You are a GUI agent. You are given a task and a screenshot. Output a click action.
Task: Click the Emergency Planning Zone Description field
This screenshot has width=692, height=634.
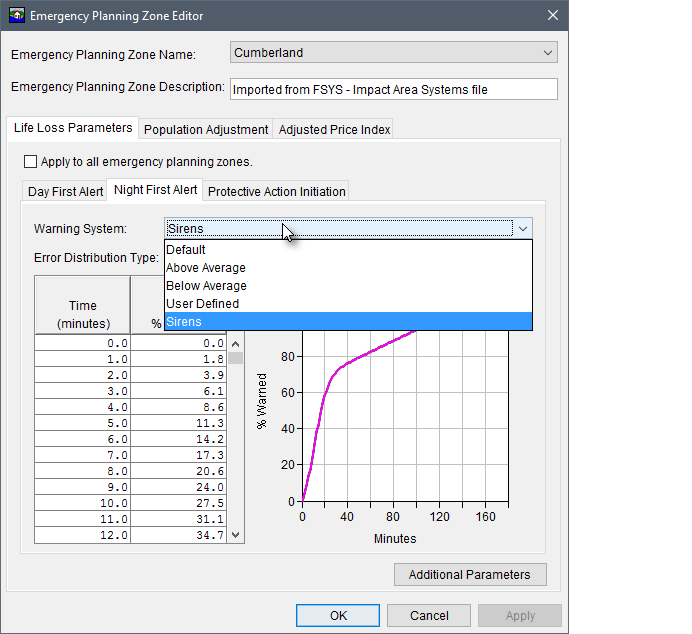(393, 89)
